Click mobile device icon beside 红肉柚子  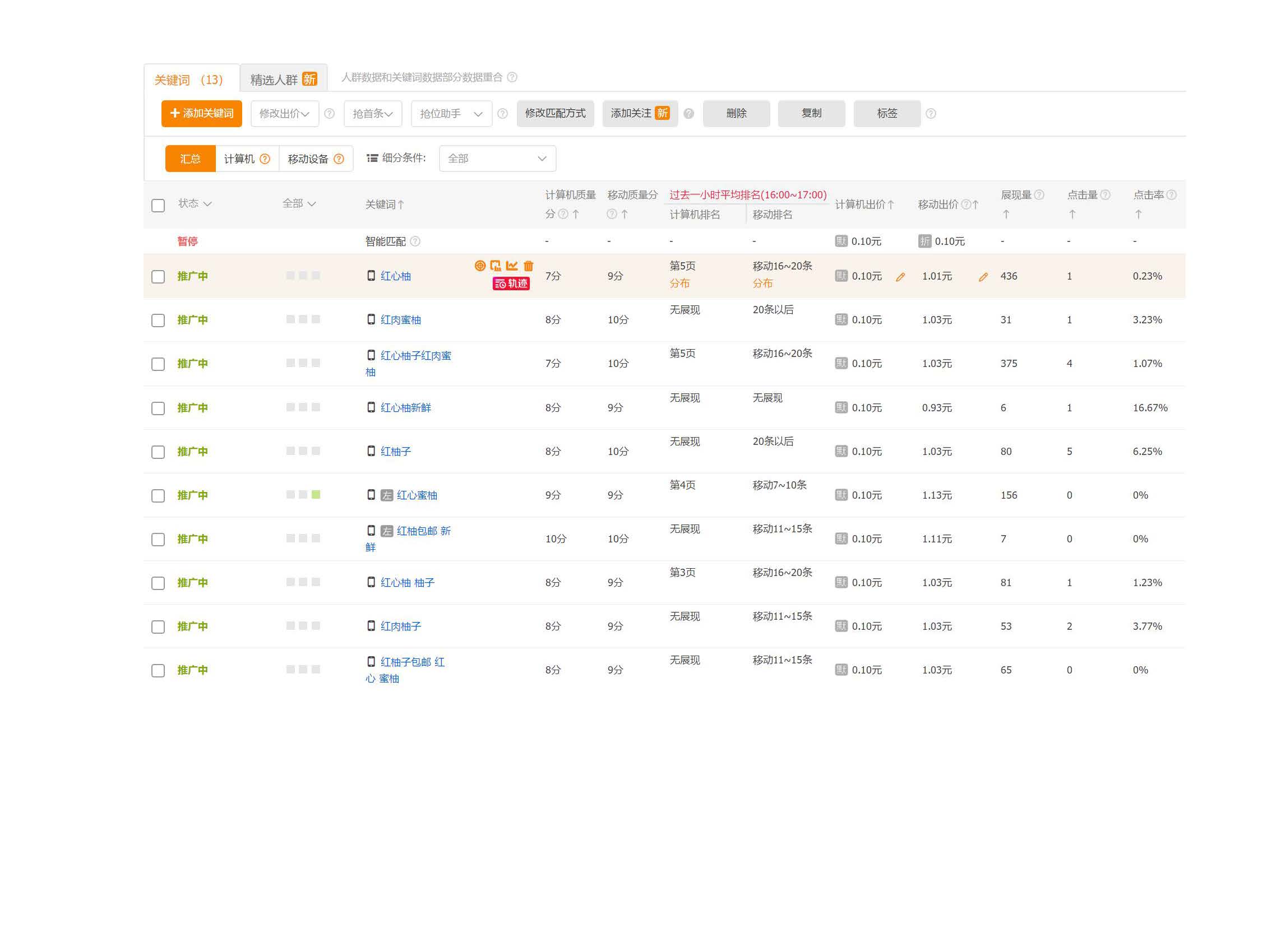click(x=371, y=626)
